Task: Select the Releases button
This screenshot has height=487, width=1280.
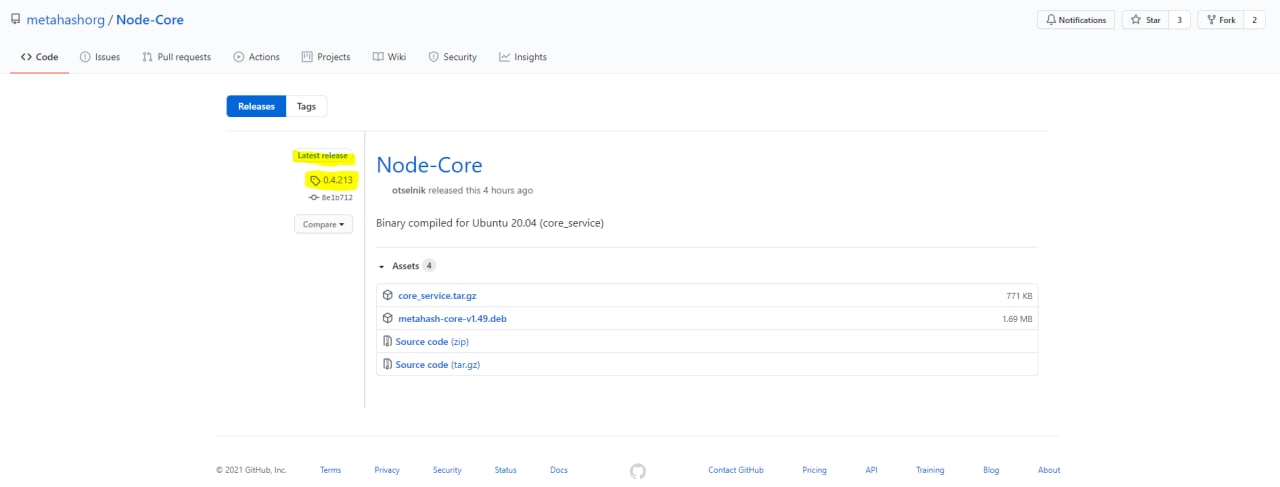Action: tap(256, 106)
